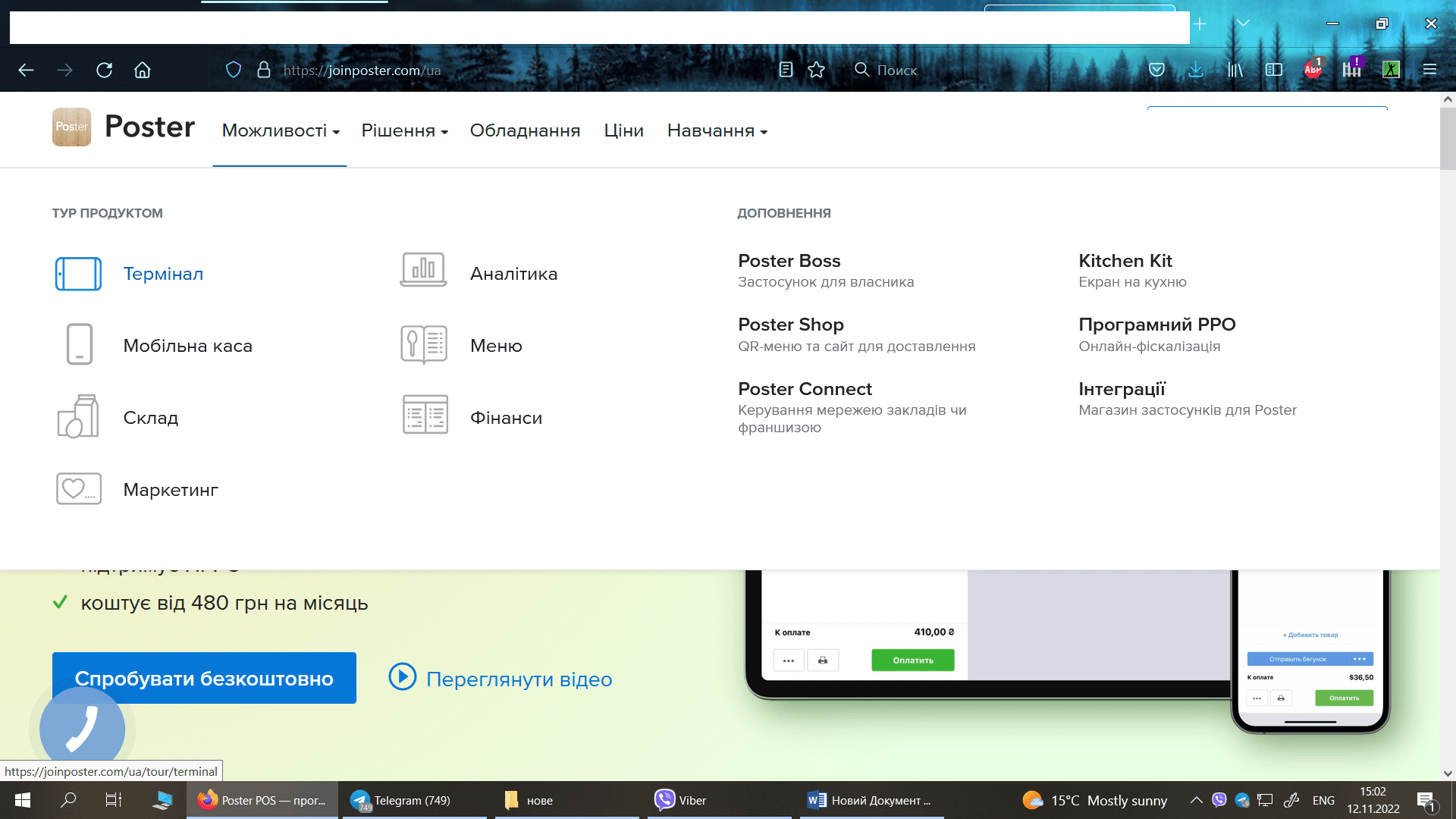Click the Склад warehouse icon

point(78,416)
